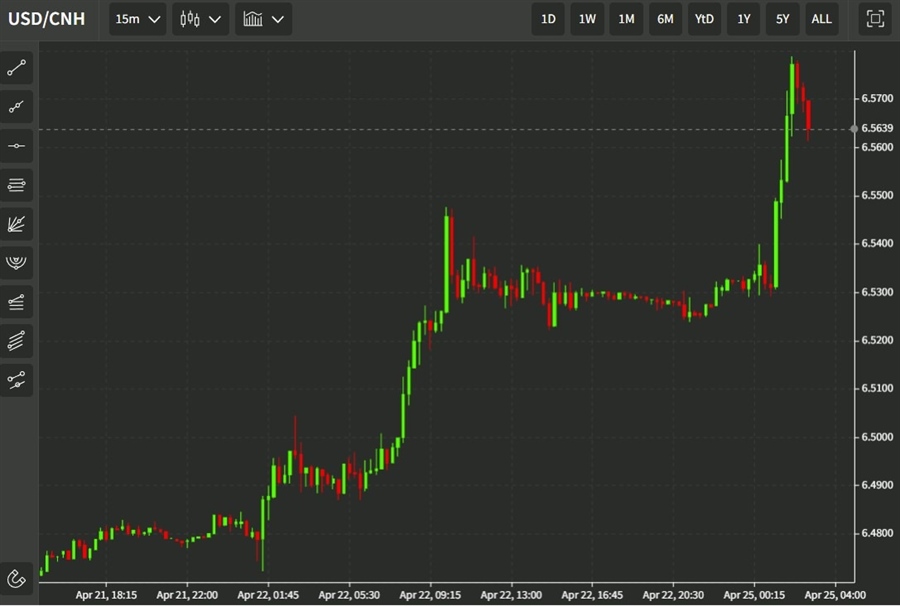The image size is (900, 606).
Task: Set chart range to YtD
Action: coord(704,19)
